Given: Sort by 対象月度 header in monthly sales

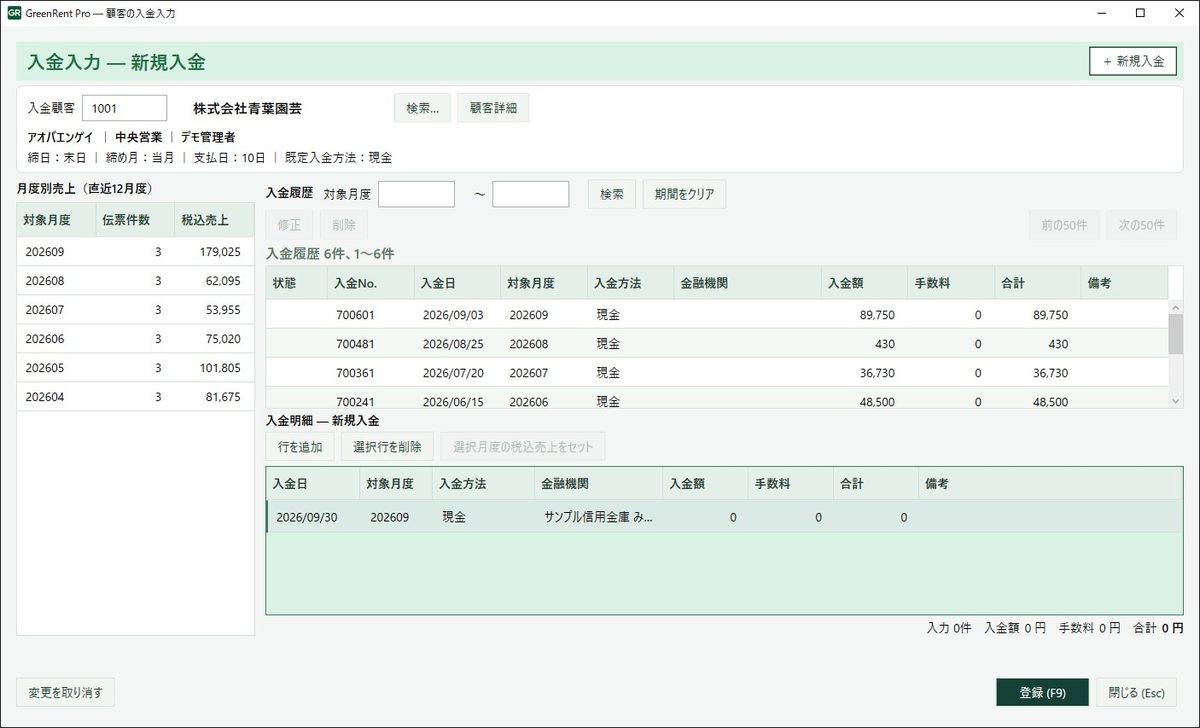Looking at the screenshot, I should pos(55,219).
